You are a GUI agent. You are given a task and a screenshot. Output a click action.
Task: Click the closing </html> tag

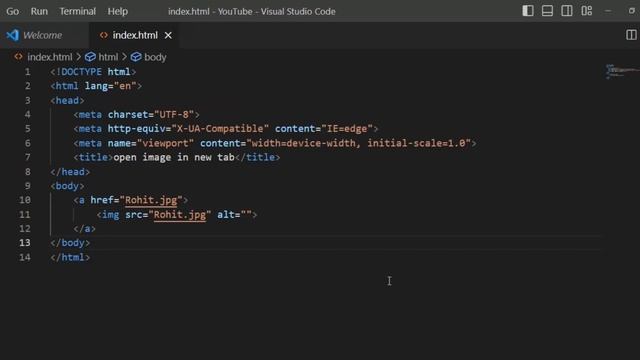click(x=70, y=257)
